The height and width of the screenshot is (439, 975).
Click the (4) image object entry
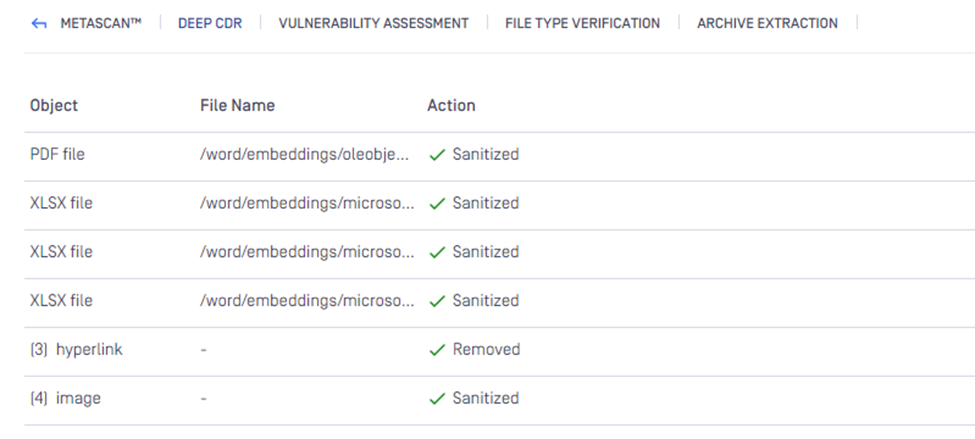click(65, 399)
